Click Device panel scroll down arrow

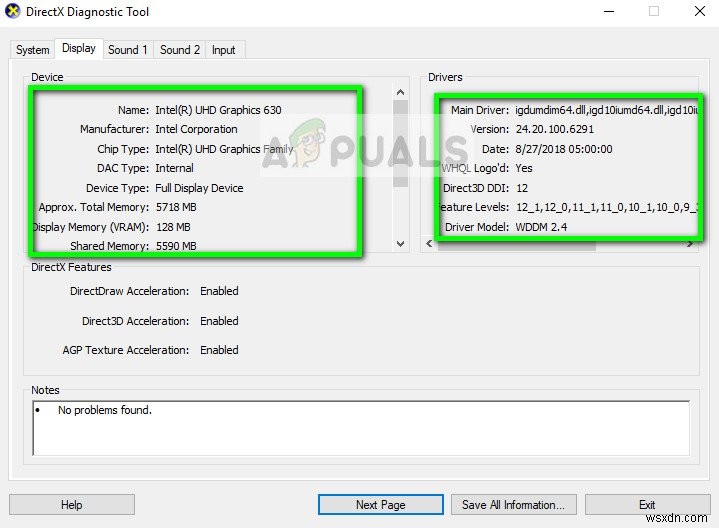(400, 244)
